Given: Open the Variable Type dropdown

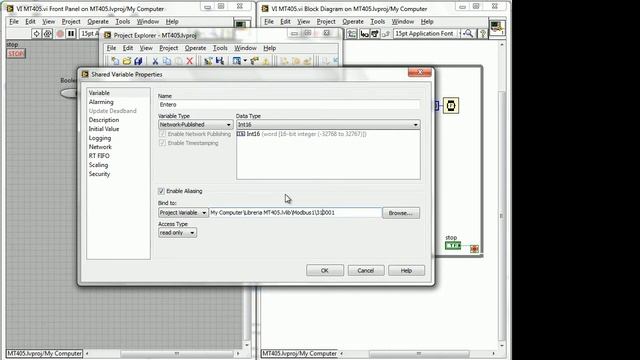Looking at the screenshot, I should [196, 124].
